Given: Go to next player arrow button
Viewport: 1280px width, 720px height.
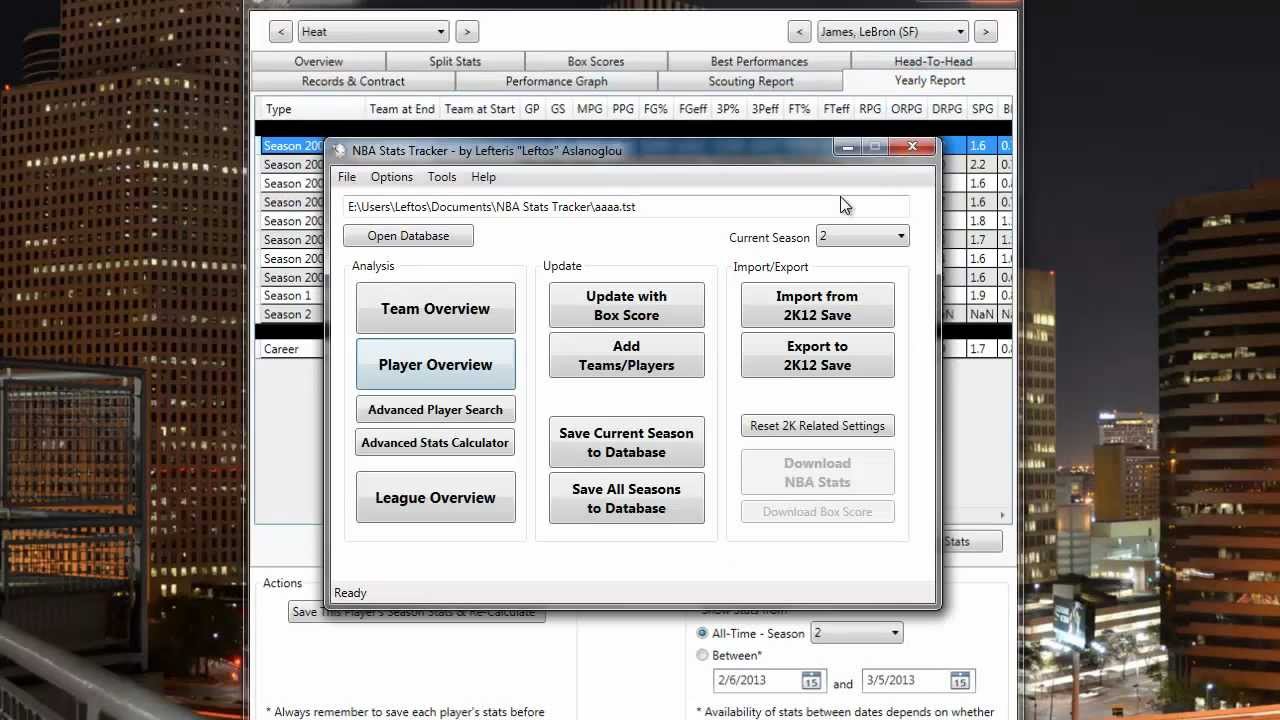Looking at the screenshot, I should point(985,32).
